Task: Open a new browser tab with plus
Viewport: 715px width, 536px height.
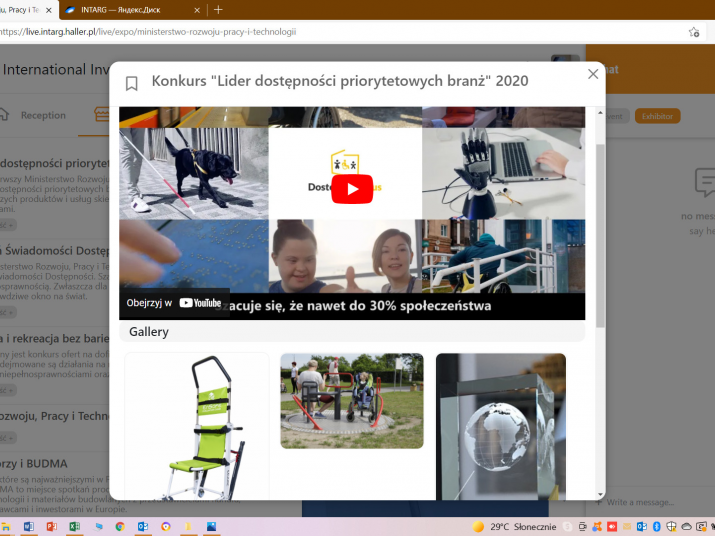Action: coord(218,9)
